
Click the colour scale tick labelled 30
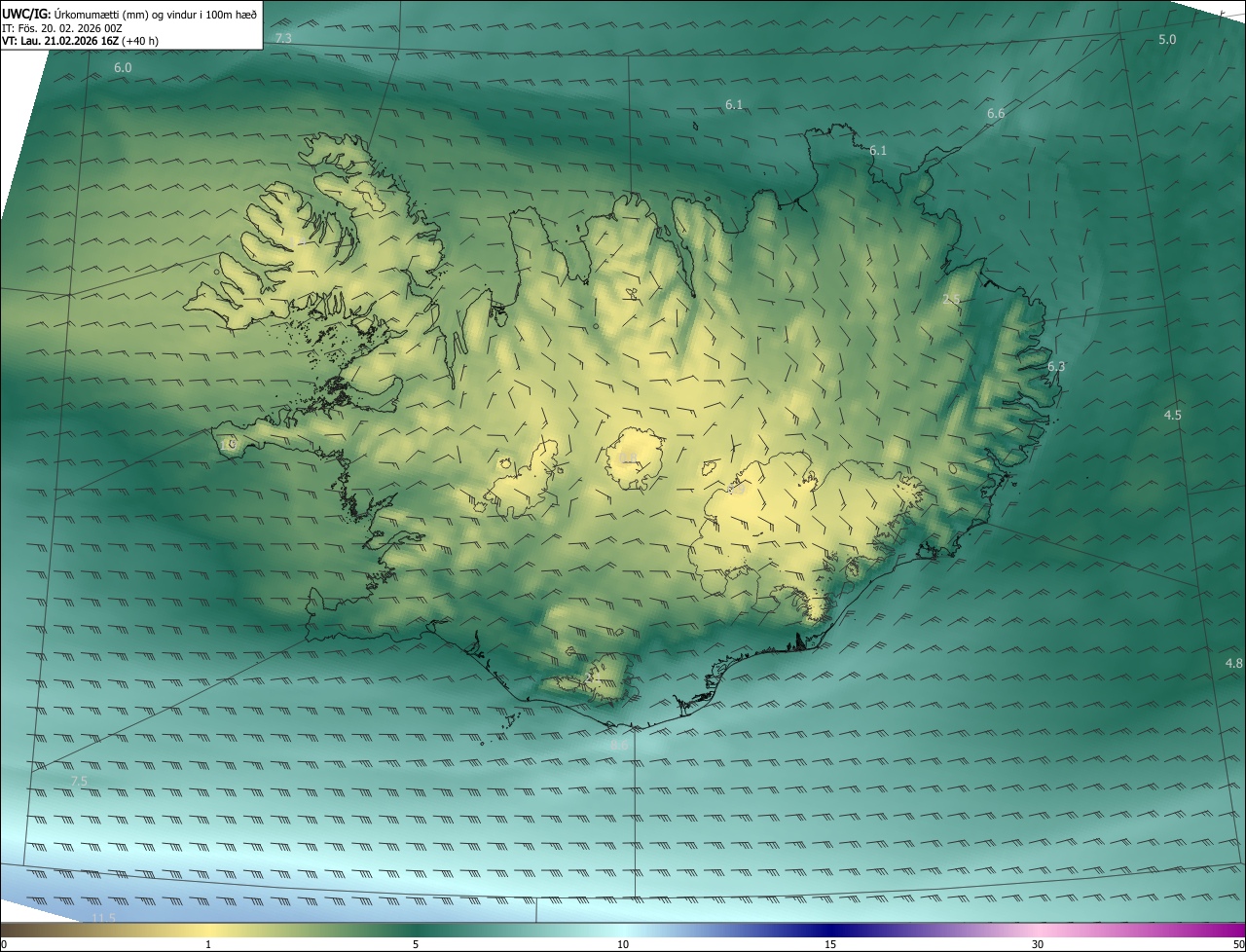[1038, 945]
